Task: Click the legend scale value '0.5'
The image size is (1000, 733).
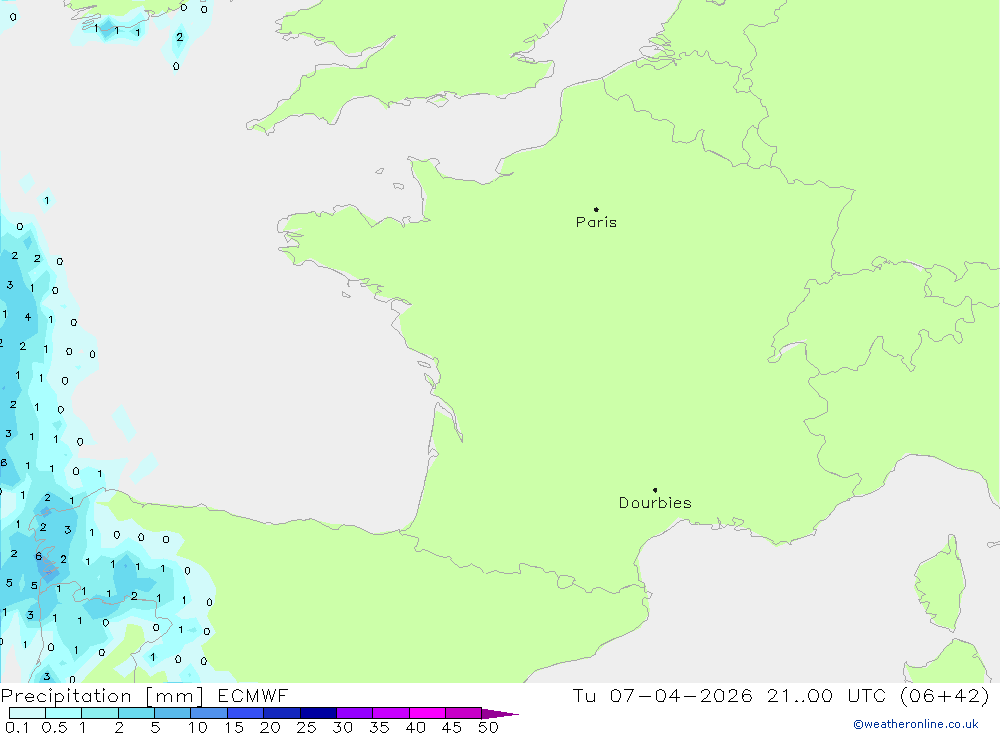Action: tap(54, 727)
